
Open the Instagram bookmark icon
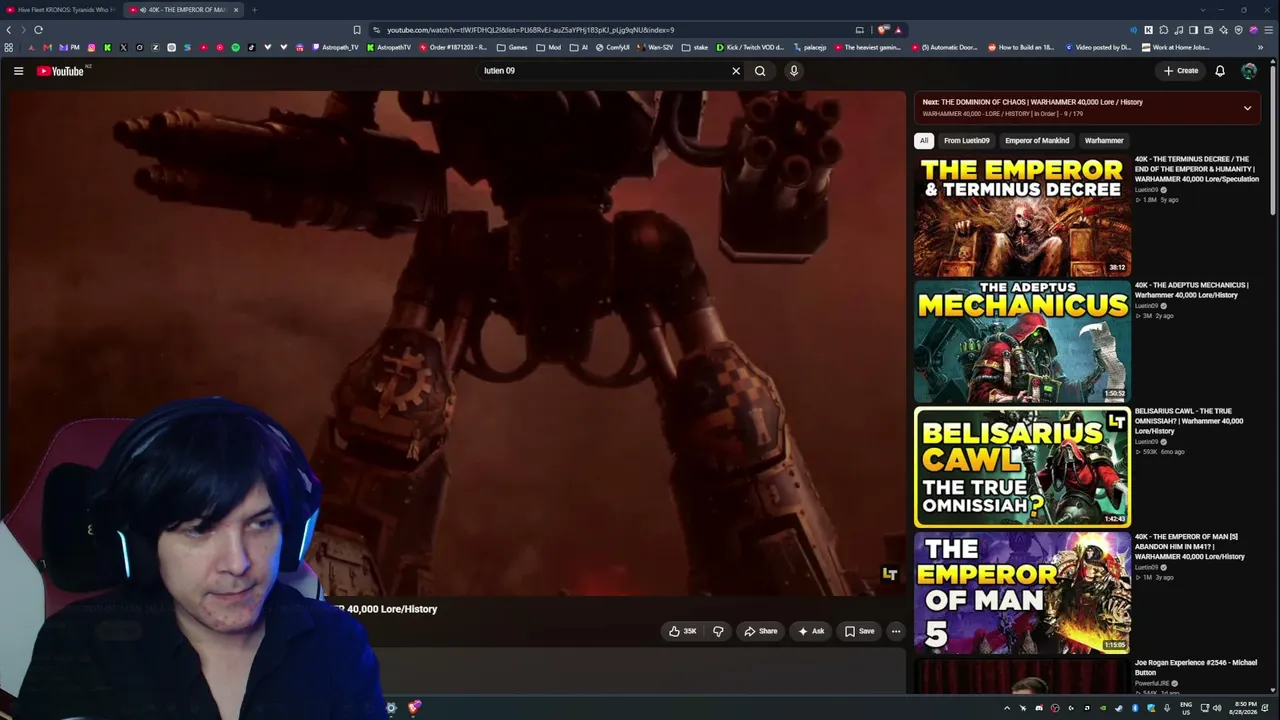coord(92,47)
